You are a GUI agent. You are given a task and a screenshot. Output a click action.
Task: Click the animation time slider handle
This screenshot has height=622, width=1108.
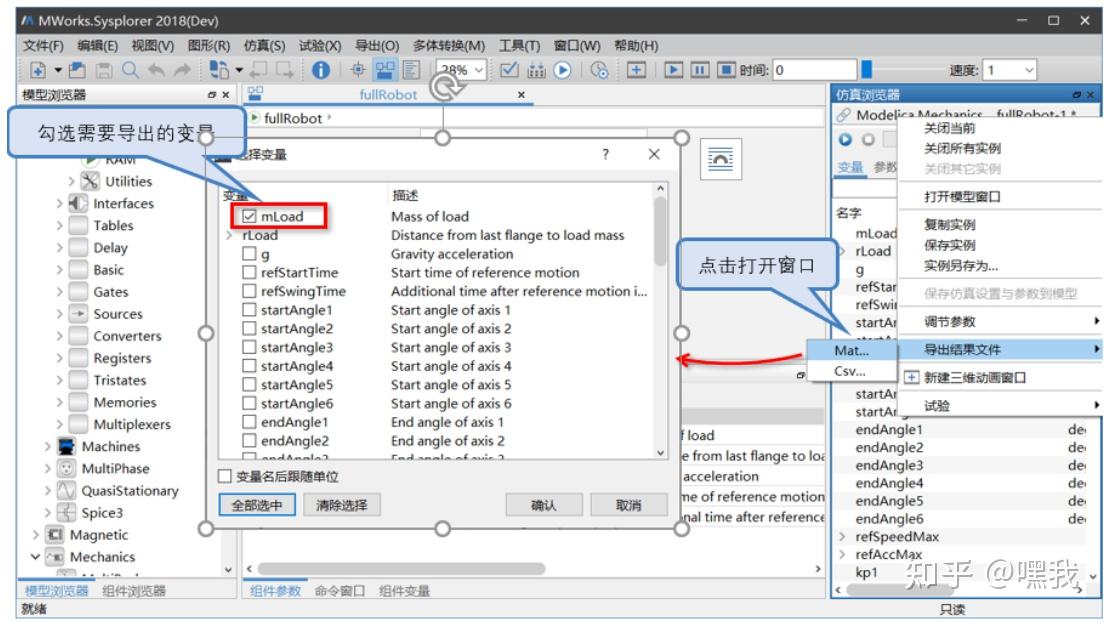pyautogui.click(x=867, y=69)
